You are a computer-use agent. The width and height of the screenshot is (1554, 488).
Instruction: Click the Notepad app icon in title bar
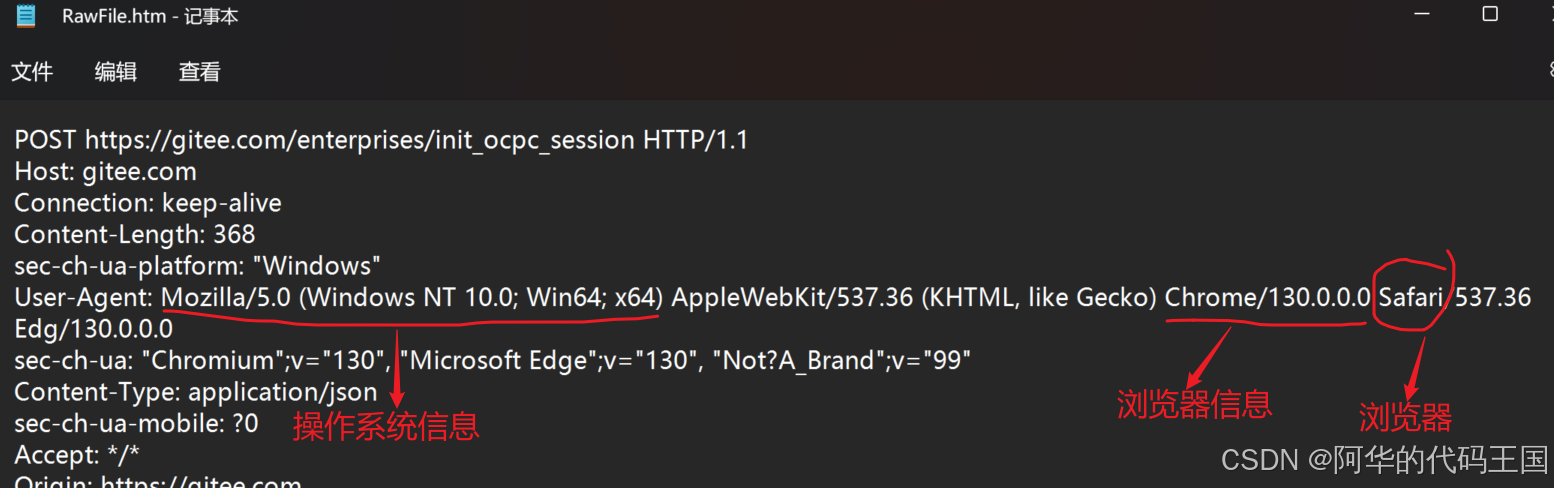pos(26,16)
